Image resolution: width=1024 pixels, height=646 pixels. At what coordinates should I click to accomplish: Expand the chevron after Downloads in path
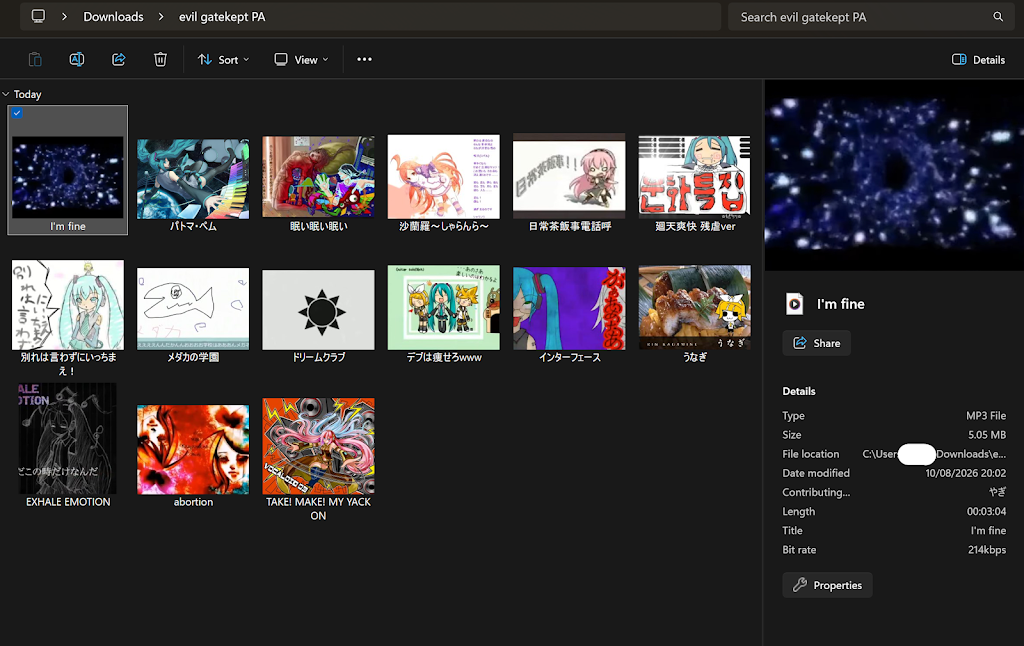(161, 16)
